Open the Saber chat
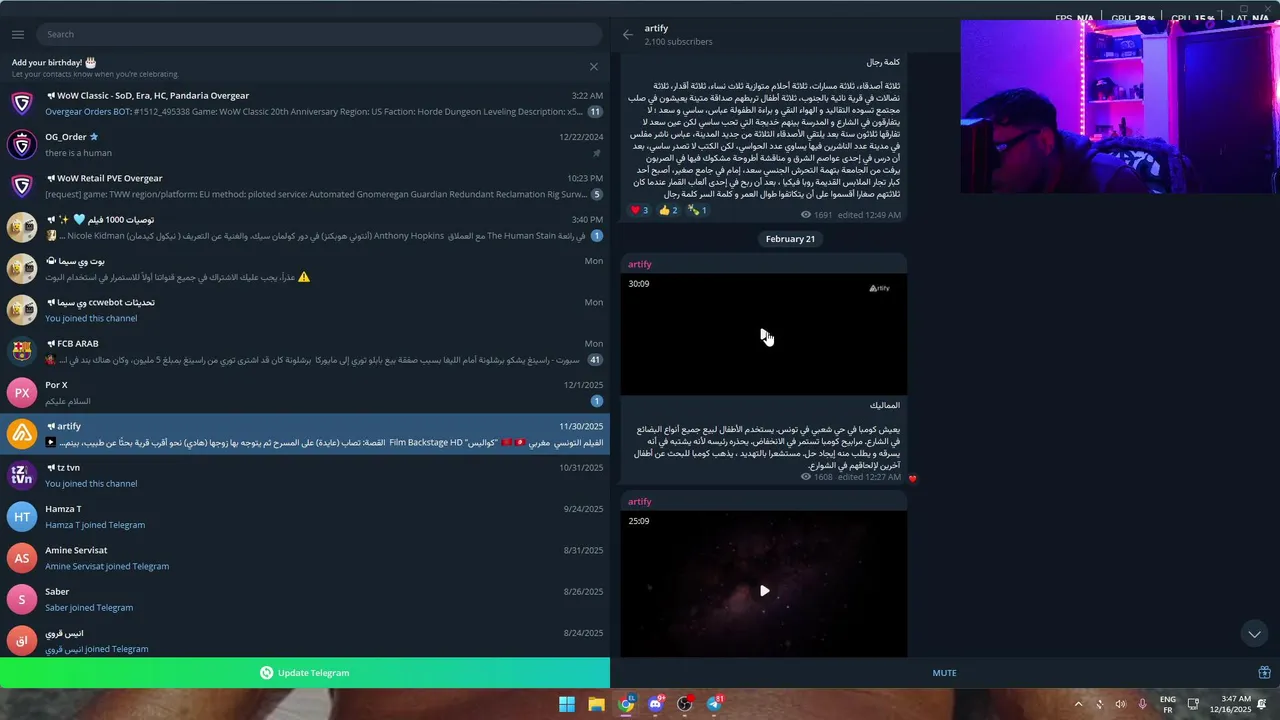 (x=305, y=600)
